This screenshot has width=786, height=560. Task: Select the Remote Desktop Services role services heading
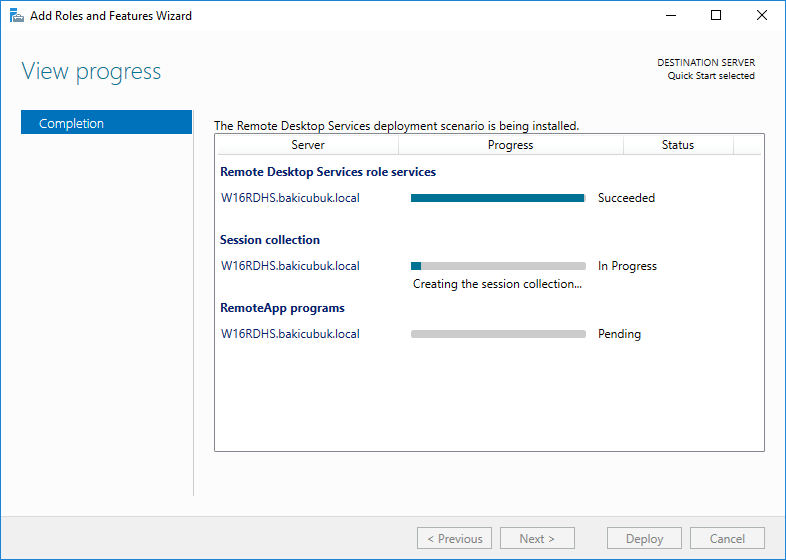(x=328, y=172)
